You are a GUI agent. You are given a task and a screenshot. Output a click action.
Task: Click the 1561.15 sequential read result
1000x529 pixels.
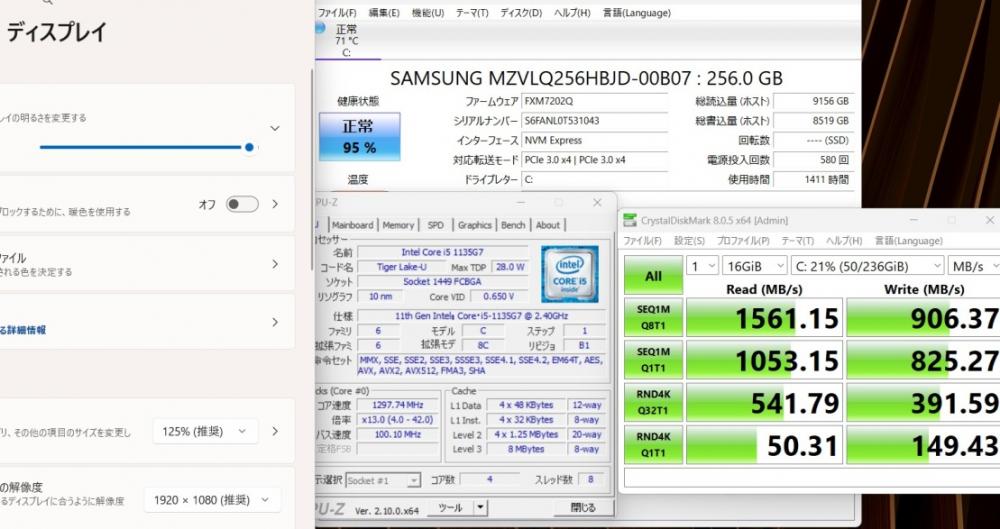coord(764,318)
